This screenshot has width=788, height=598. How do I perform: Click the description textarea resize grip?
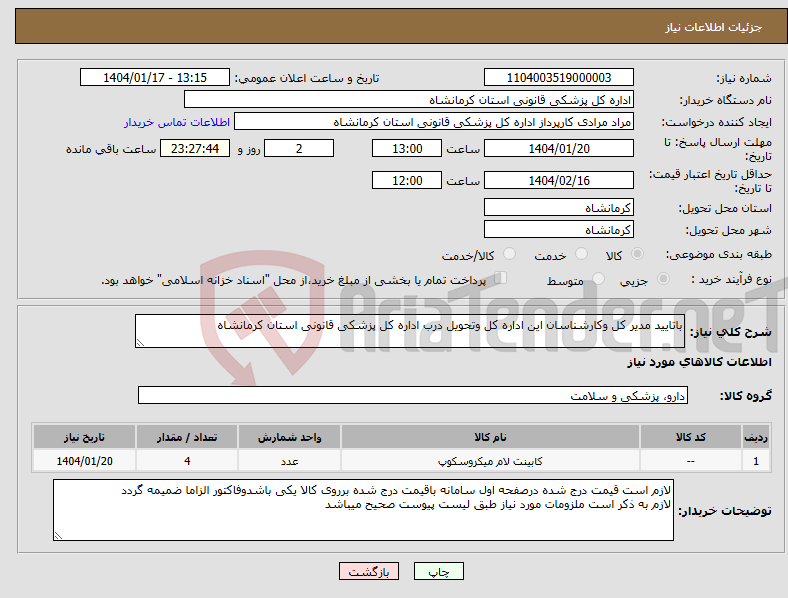pyautogui.click(x=140, y=343)
